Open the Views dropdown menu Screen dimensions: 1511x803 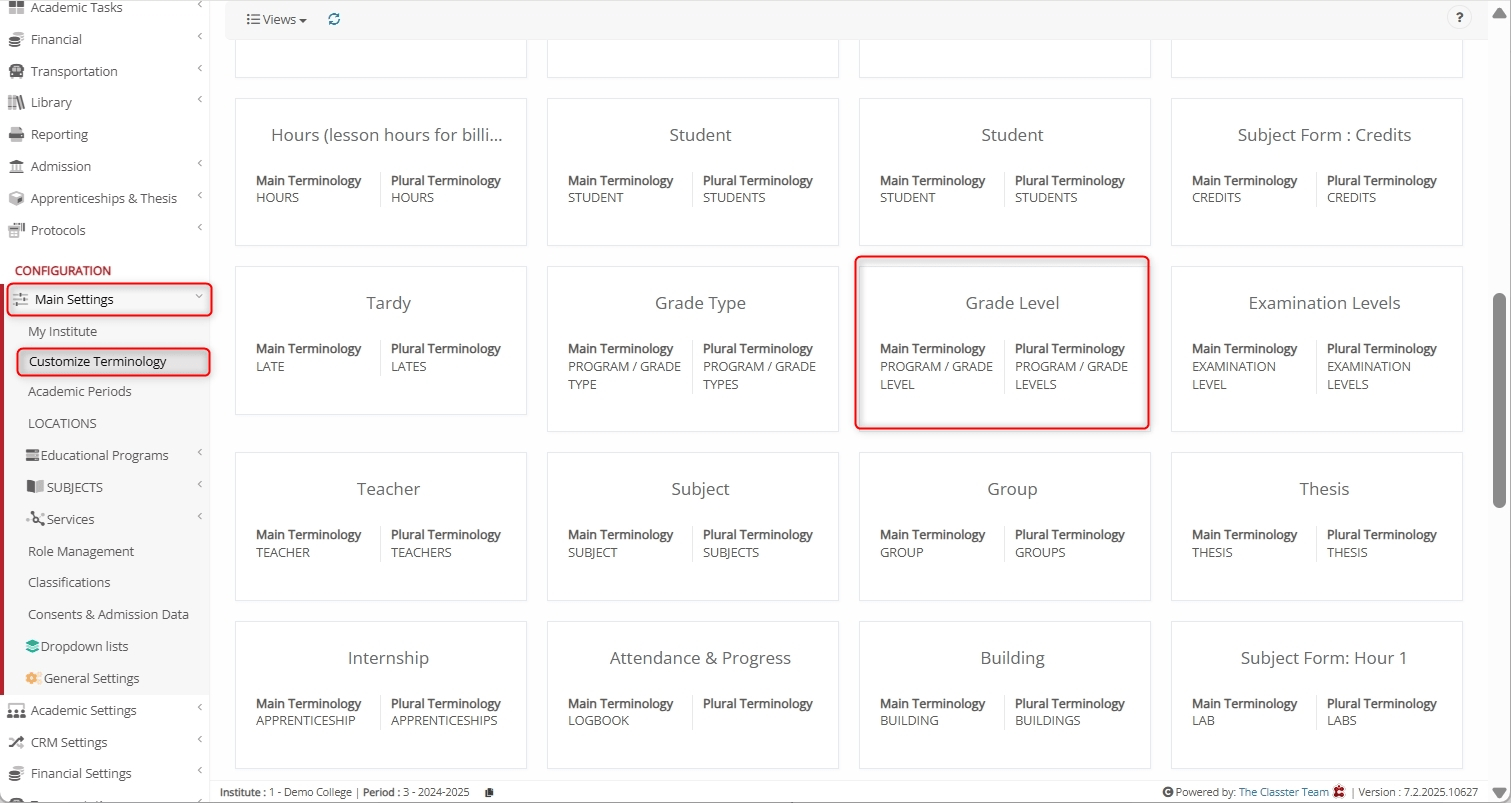(277, 19)
